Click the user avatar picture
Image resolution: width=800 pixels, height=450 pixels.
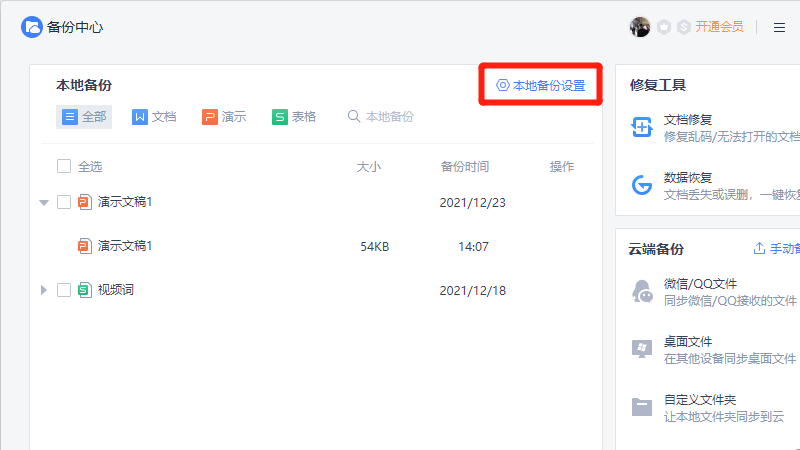tap(640, 27)
